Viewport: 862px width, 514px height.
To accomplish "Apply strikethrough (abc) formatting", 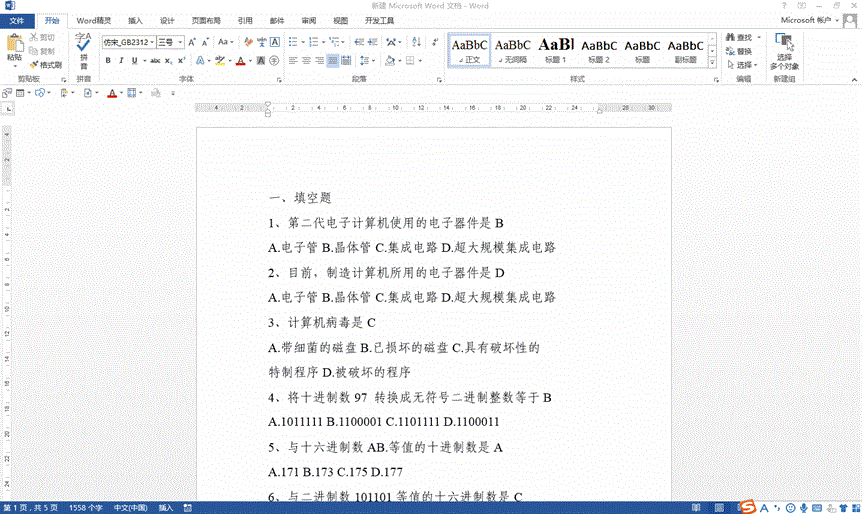I will click(154, 61).
